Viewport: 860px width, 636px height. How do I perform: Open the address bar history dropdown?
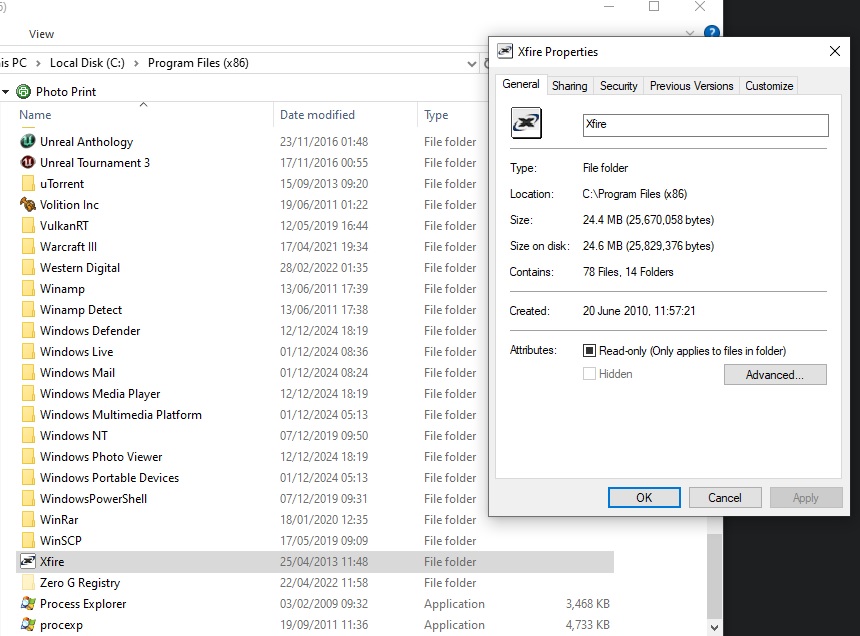pyautogui.click(x=471, y=64)
